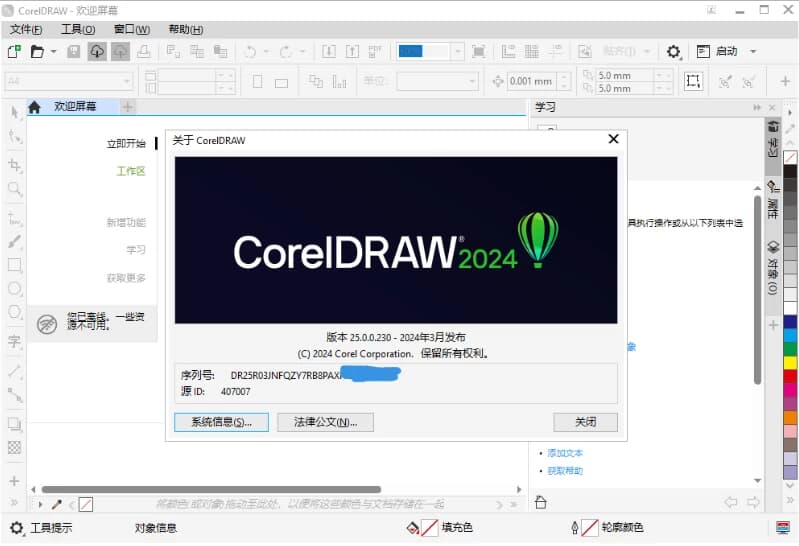Open the 对象 docker side tab
799x546 pixels.
[x=773, y=268]
